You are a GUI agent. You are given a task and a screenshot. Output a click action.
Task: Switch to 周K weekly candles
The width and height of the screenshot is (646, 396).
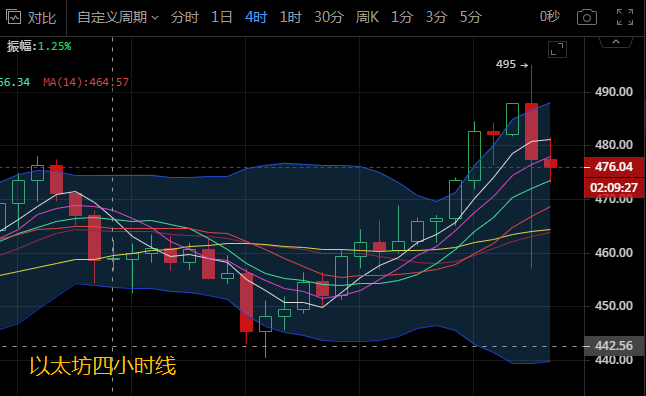367,17
